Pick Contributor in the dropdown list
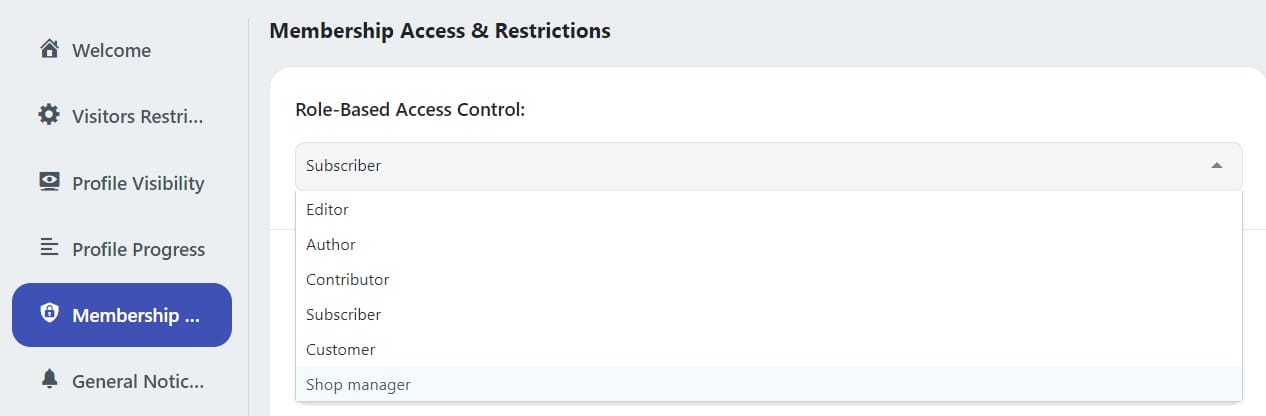 coord(347,280)
